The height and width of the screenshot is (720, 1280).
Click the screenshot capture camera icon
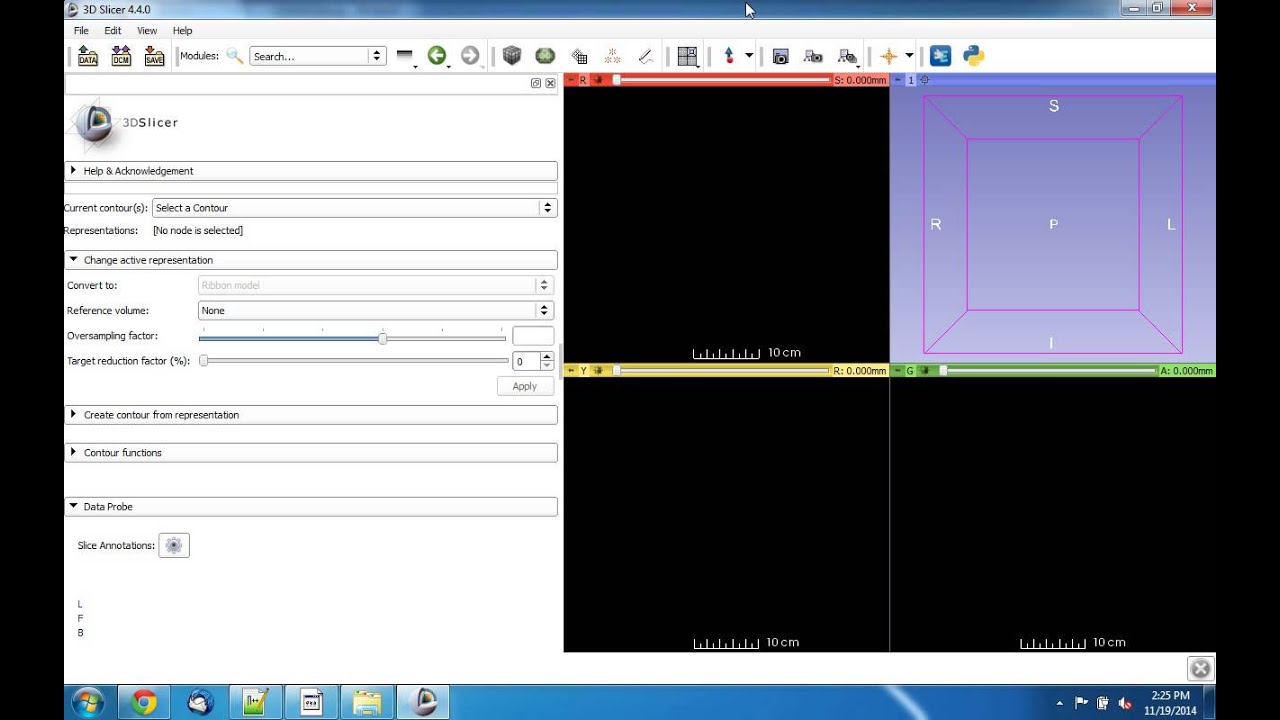(780, 56)
